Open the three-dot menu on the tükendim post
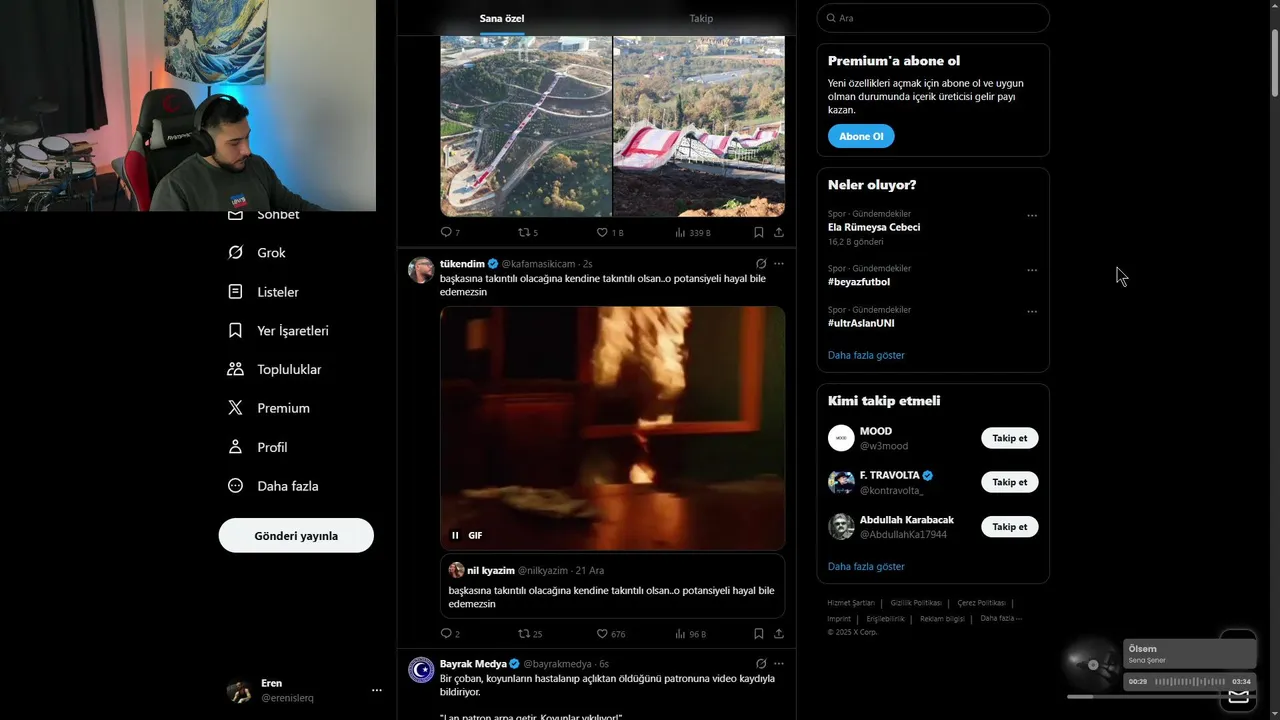 pyautogui.click(x=779, y=263)
